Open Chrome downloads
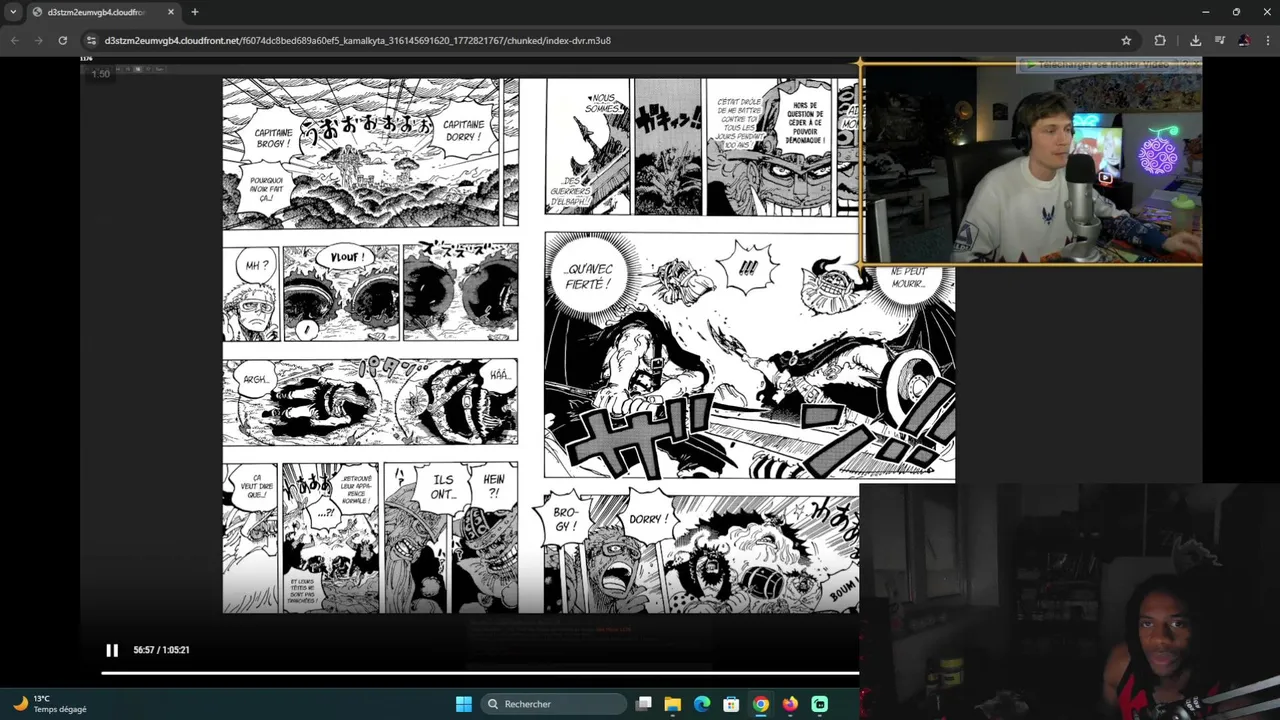The width and height of the screenshot is (1280, 720). coord(1195,40)
